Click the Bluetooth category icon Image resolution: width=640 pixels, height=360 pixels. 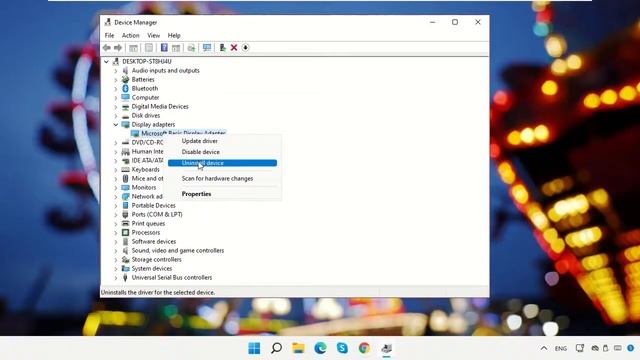click(x=125, y=89)
